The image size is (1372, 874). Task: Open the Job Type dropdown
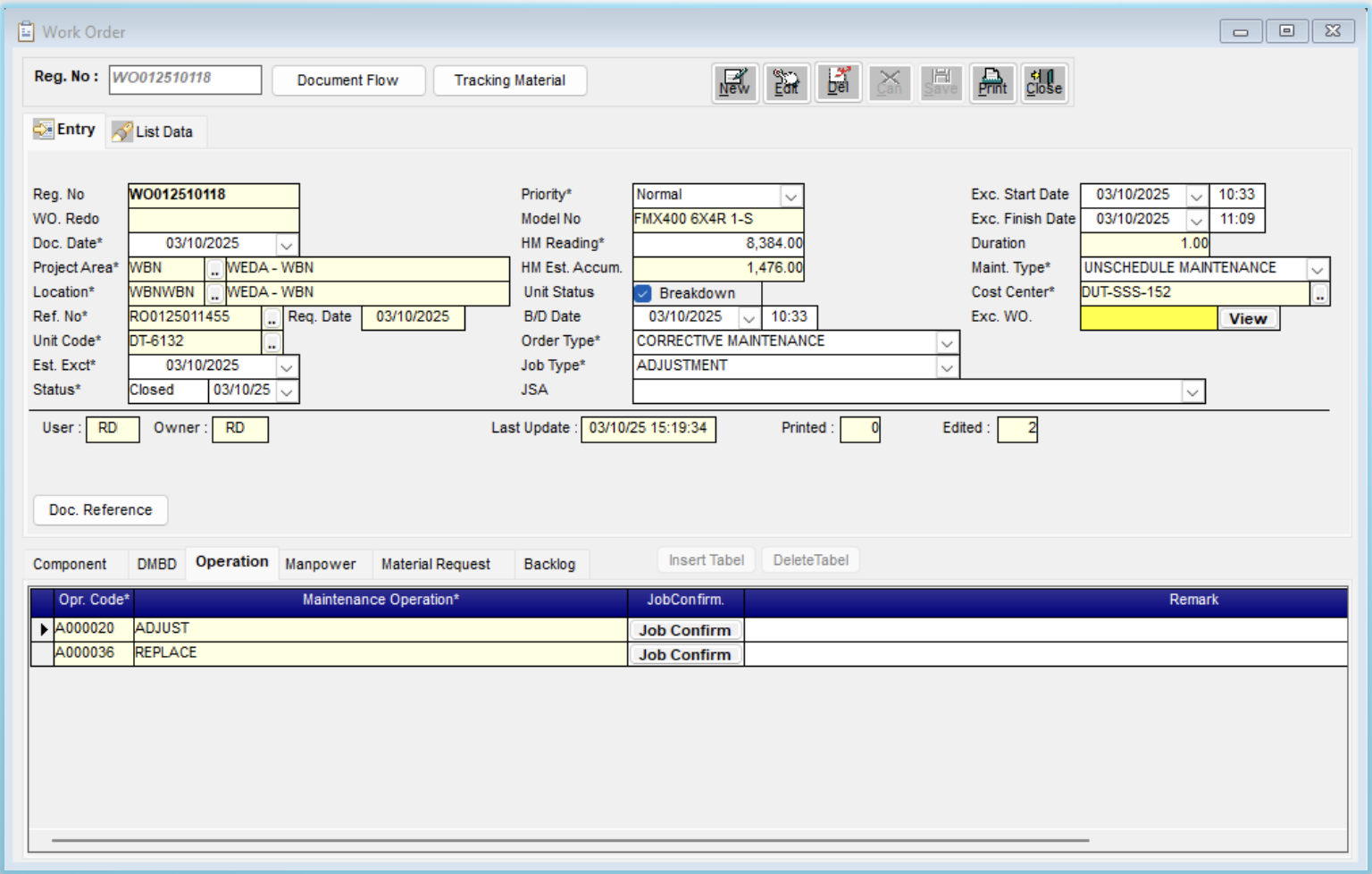coord(948,366)
